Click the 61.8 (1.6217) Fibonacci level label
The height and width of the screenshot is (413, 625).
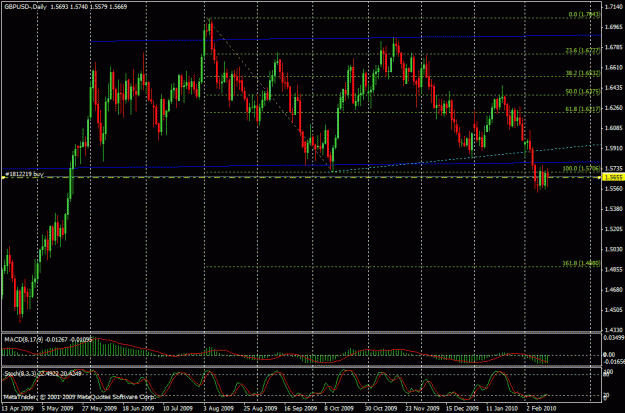(583, 109)
